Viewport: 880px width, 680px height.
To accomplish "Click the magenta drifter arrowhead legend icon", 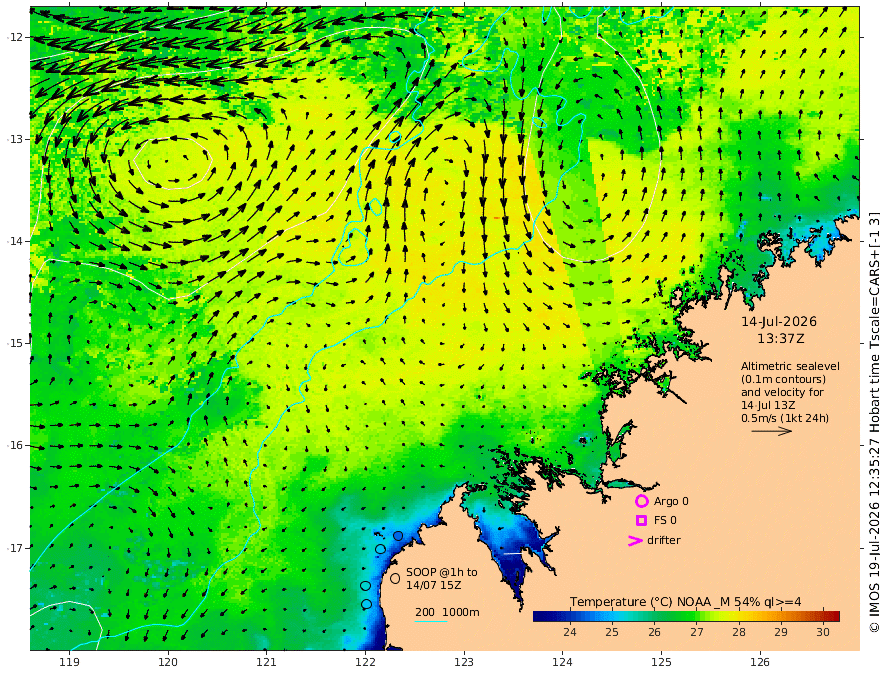I will pos(635,541).
